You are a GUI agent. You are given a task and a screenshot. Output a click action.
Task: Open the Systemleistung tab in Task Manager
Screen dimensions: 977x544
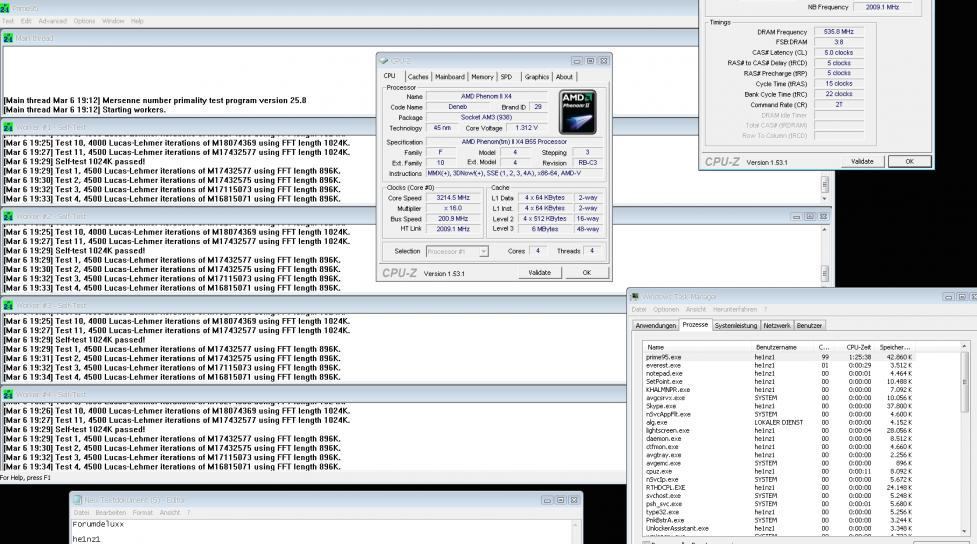click(736, 325)
